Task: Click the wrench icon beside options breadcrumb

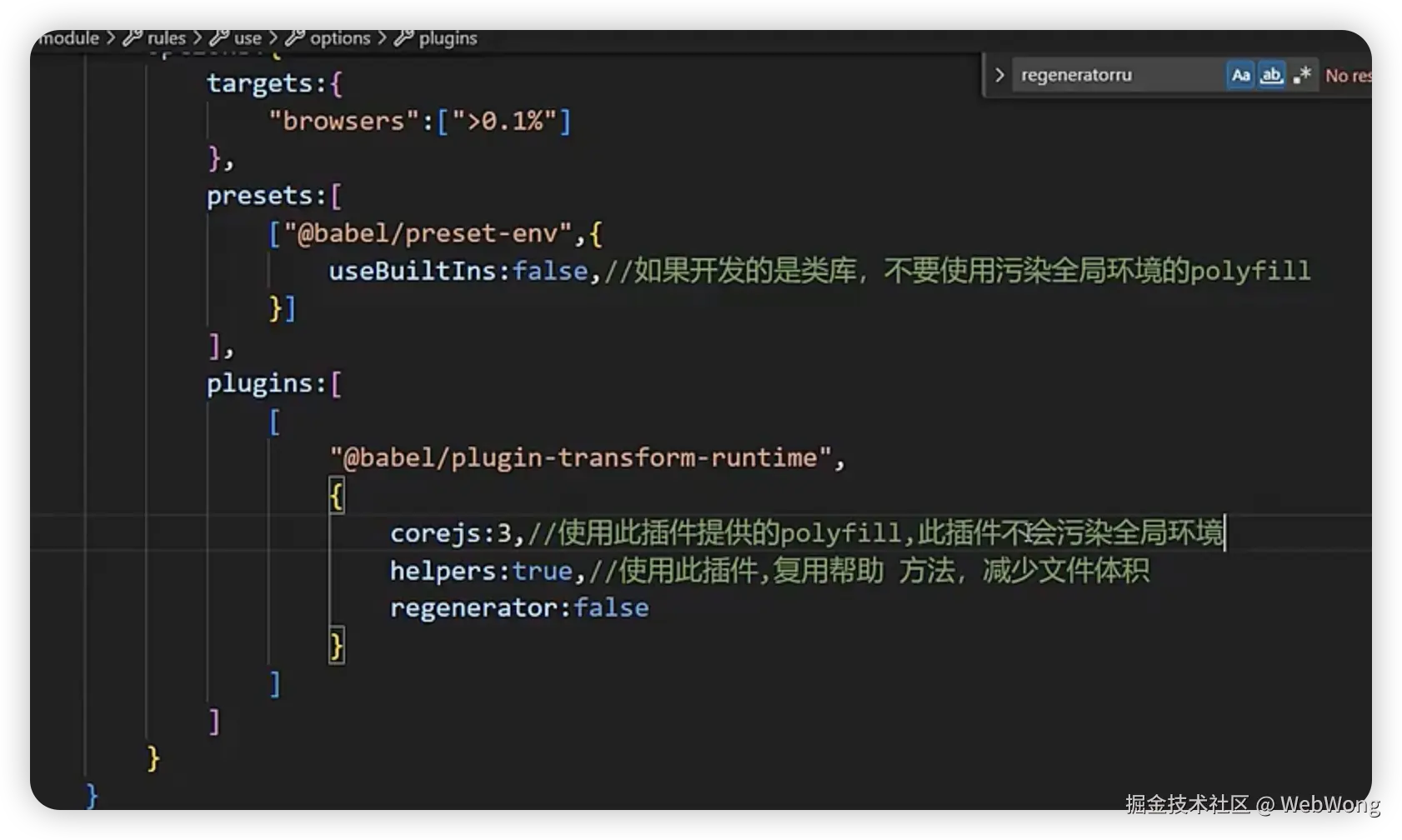Action: (x=295, y=38)
